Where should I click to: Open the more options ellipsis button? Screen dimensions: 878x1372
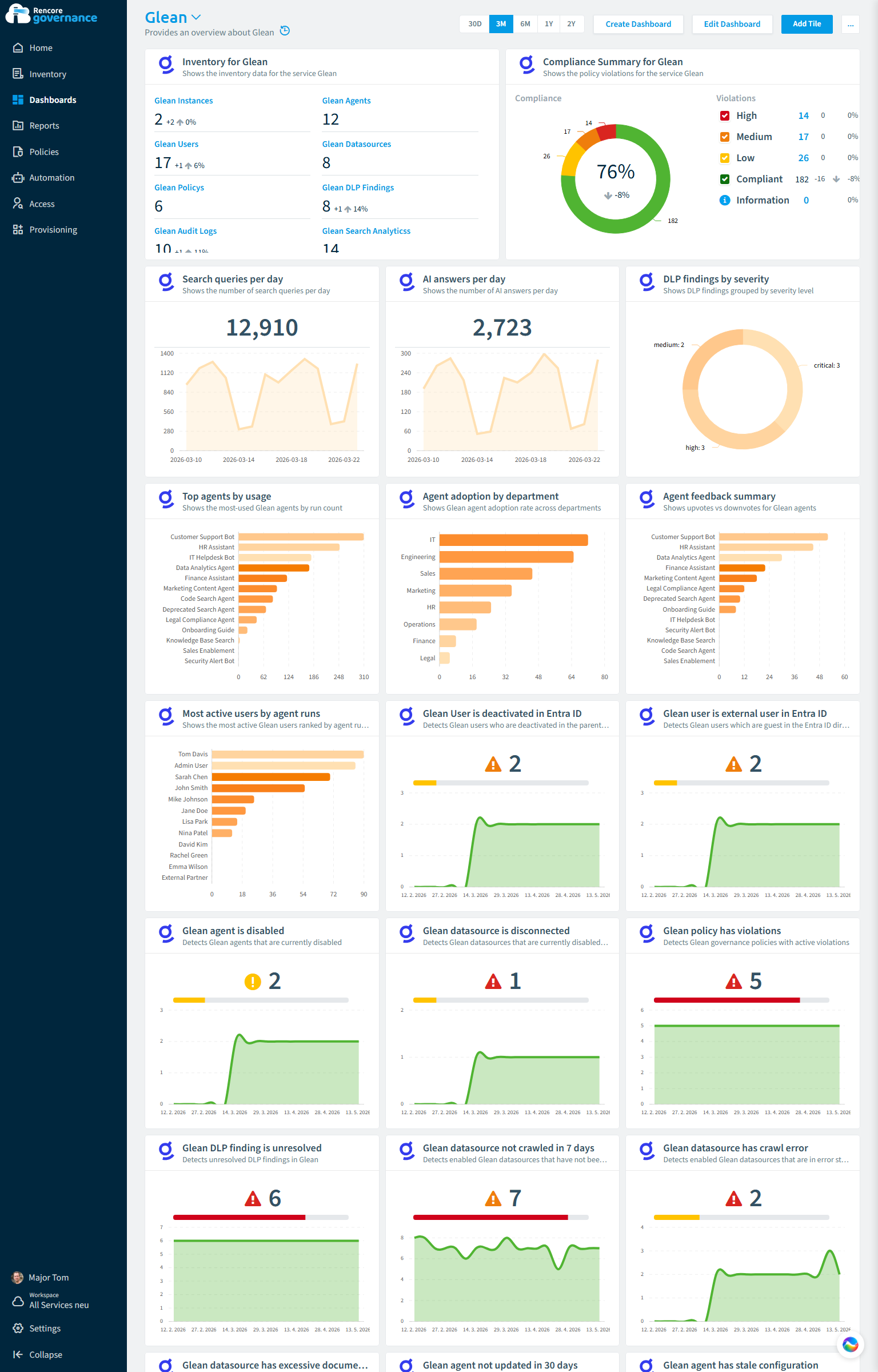(x=851, y=24)
